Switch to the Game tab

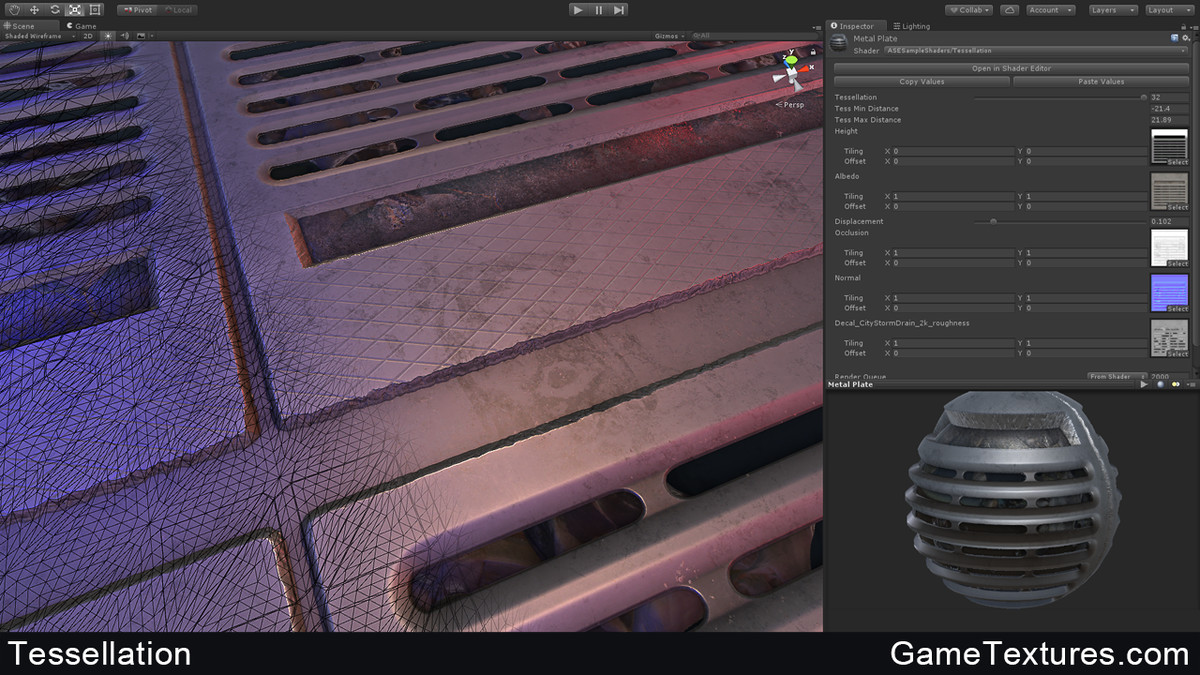[82, 26]
